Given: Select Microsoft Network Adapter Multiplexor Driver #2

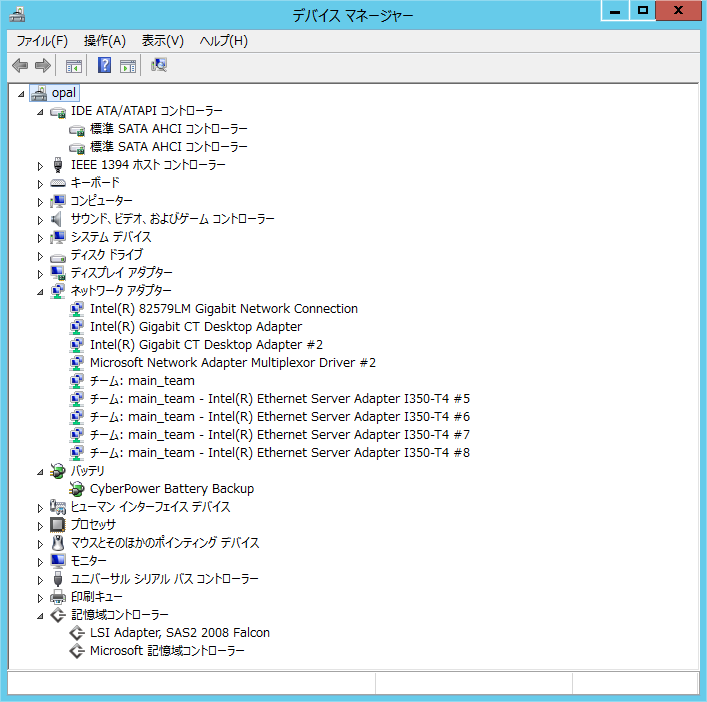Looking at the screenshot, I should (x=233, y=363).
